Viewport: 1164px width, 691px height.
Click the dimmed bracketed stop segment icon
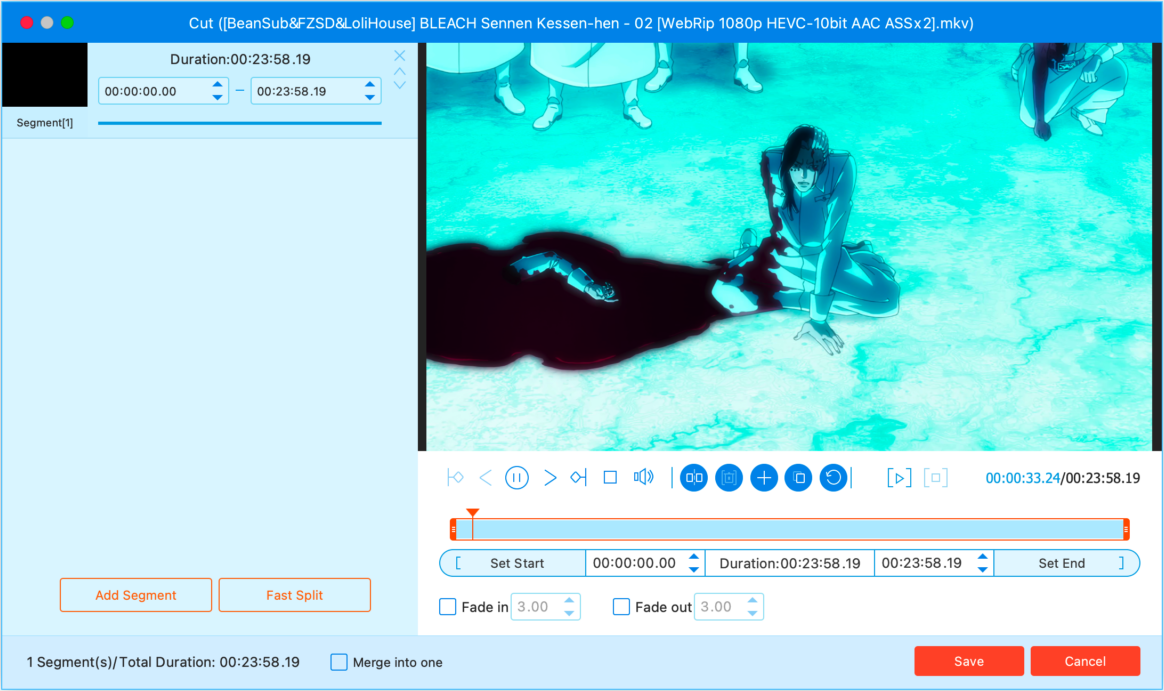[935, 477]
